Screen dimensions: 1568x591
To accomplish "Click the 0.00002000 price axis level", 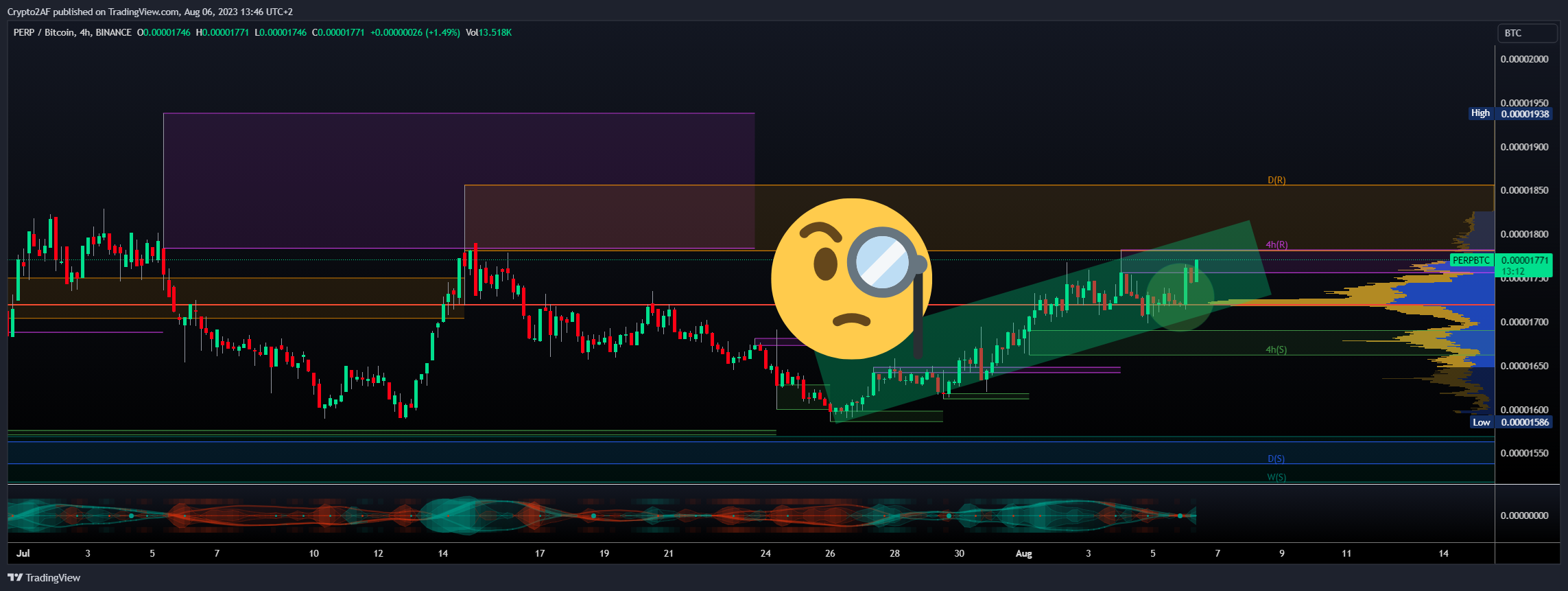I will pos(1524,59).
